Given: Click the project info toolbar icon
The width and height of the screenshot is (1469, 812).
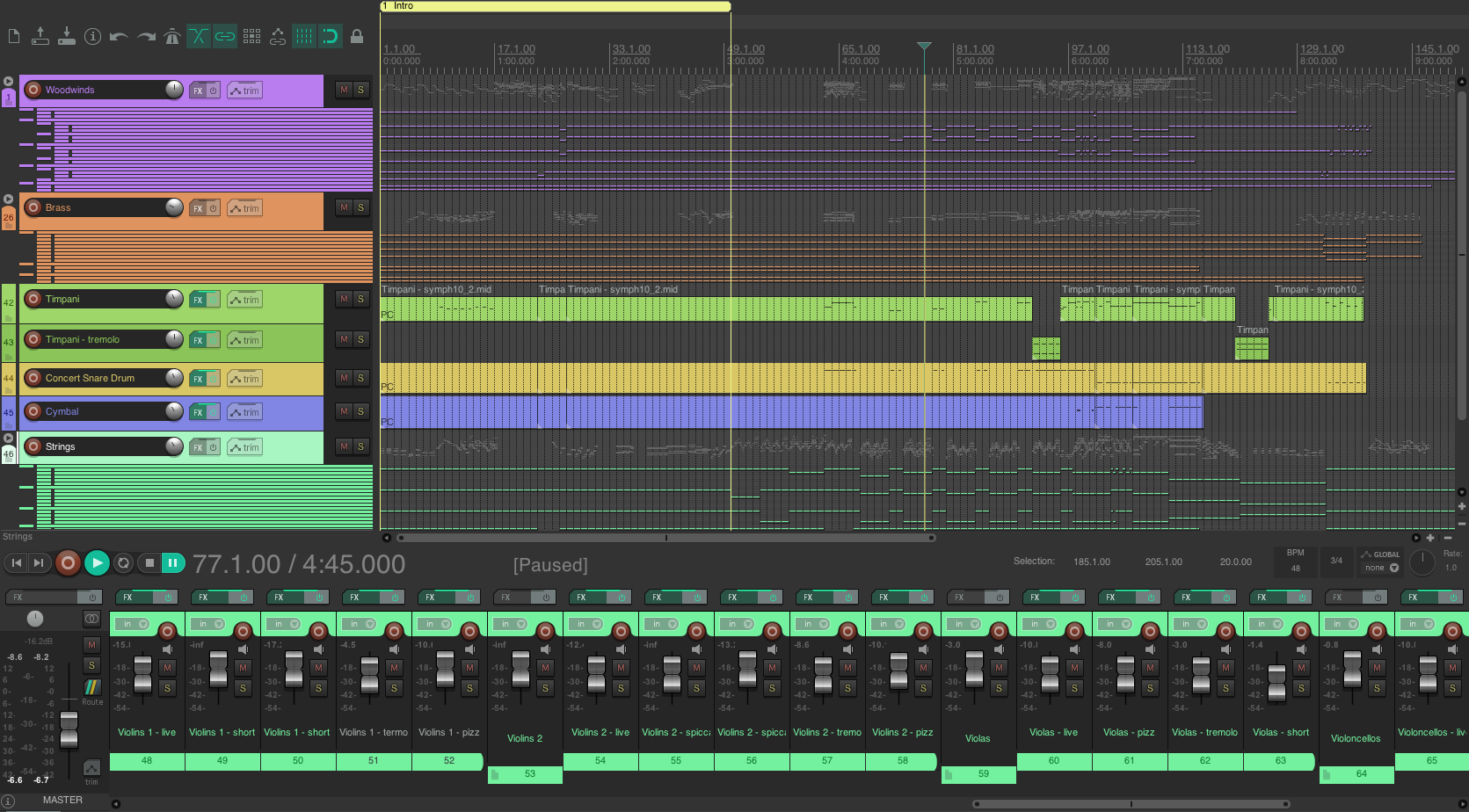Looking at the screenshot, I should pyautogui.click(x=92, y=36).
